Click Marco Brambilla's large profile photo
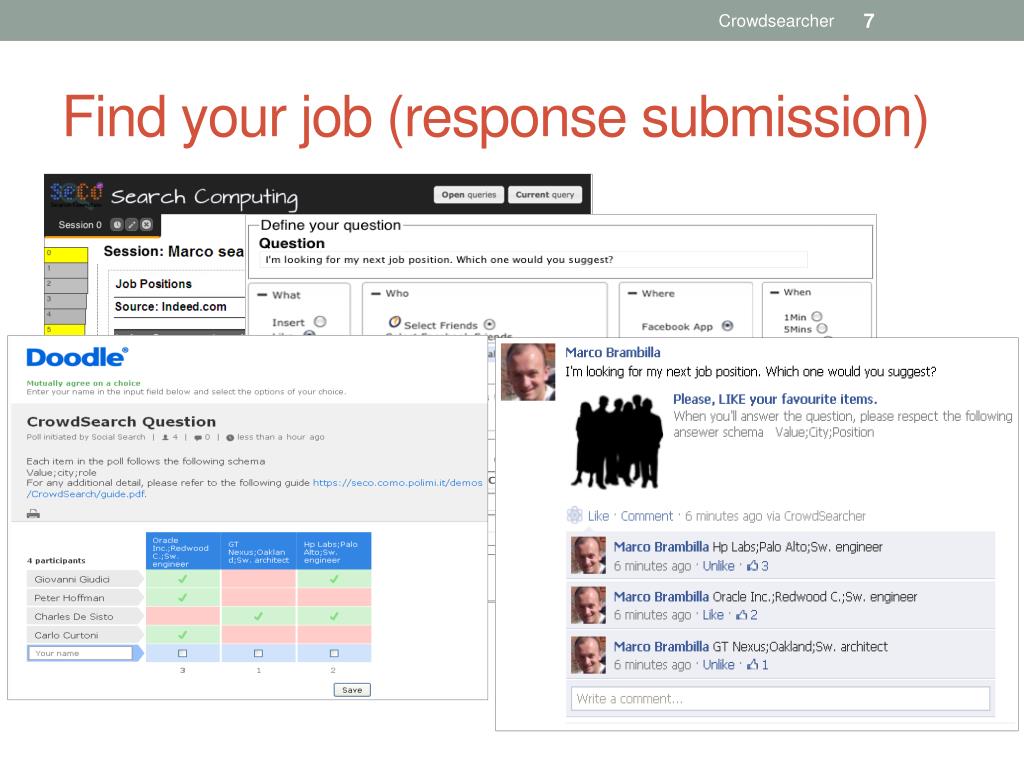This screenshot has height=768, width=1024. (528, 372)
